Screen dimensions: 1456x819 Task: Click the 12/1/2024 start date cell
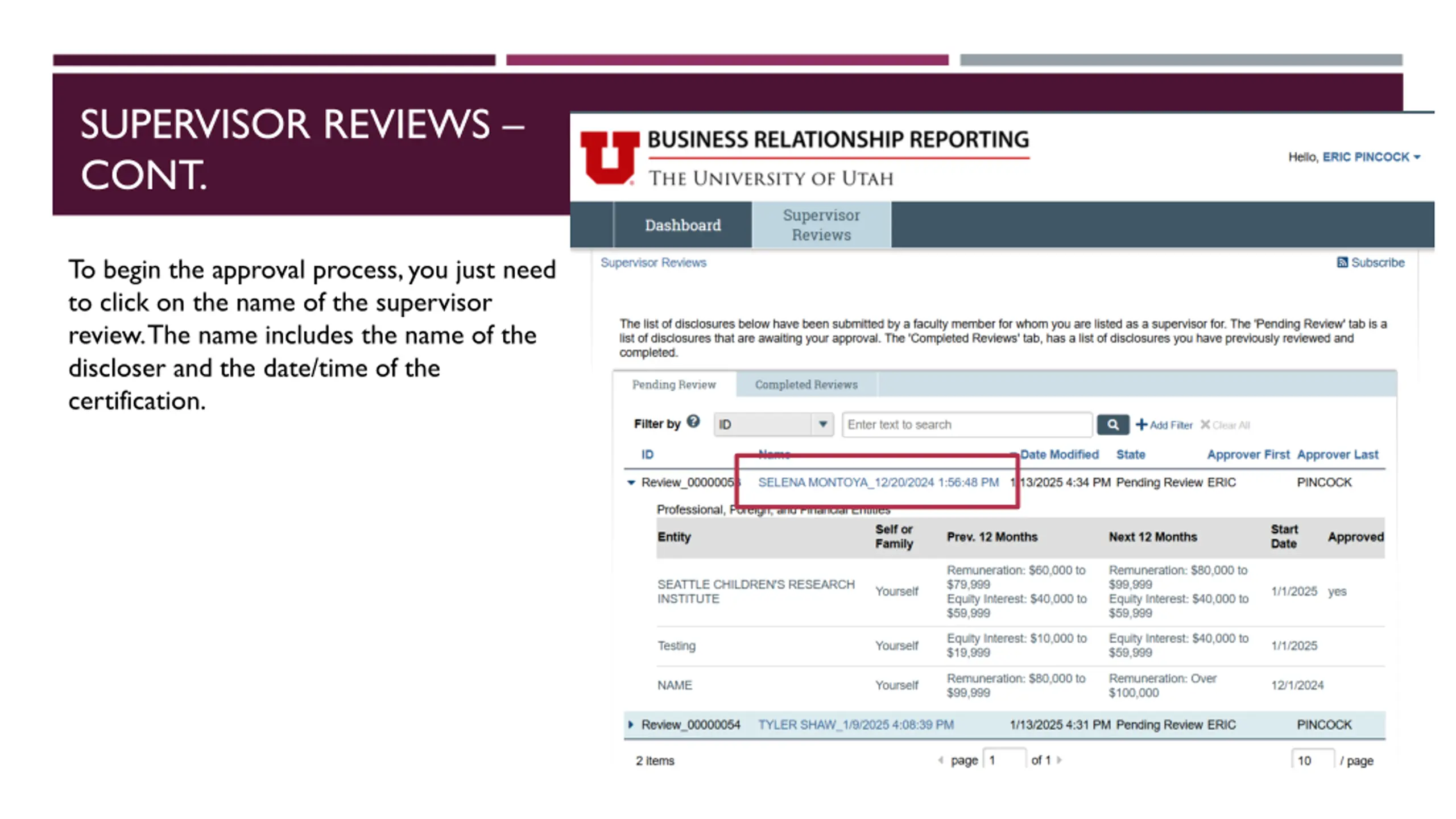(x=1297, y=685)
